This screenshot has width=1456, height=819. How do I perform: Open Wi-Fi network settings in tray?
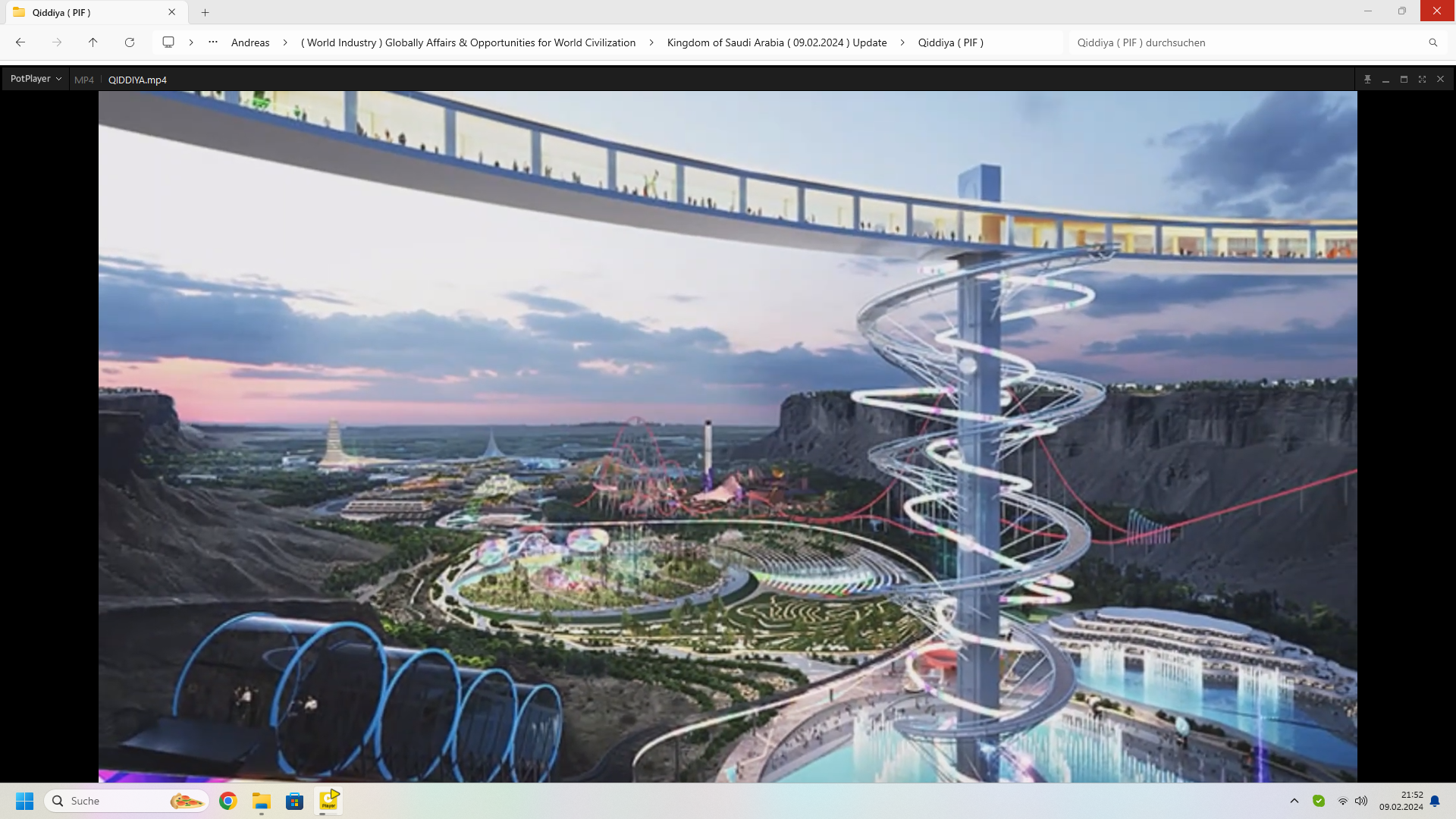tap(1343, 801)
